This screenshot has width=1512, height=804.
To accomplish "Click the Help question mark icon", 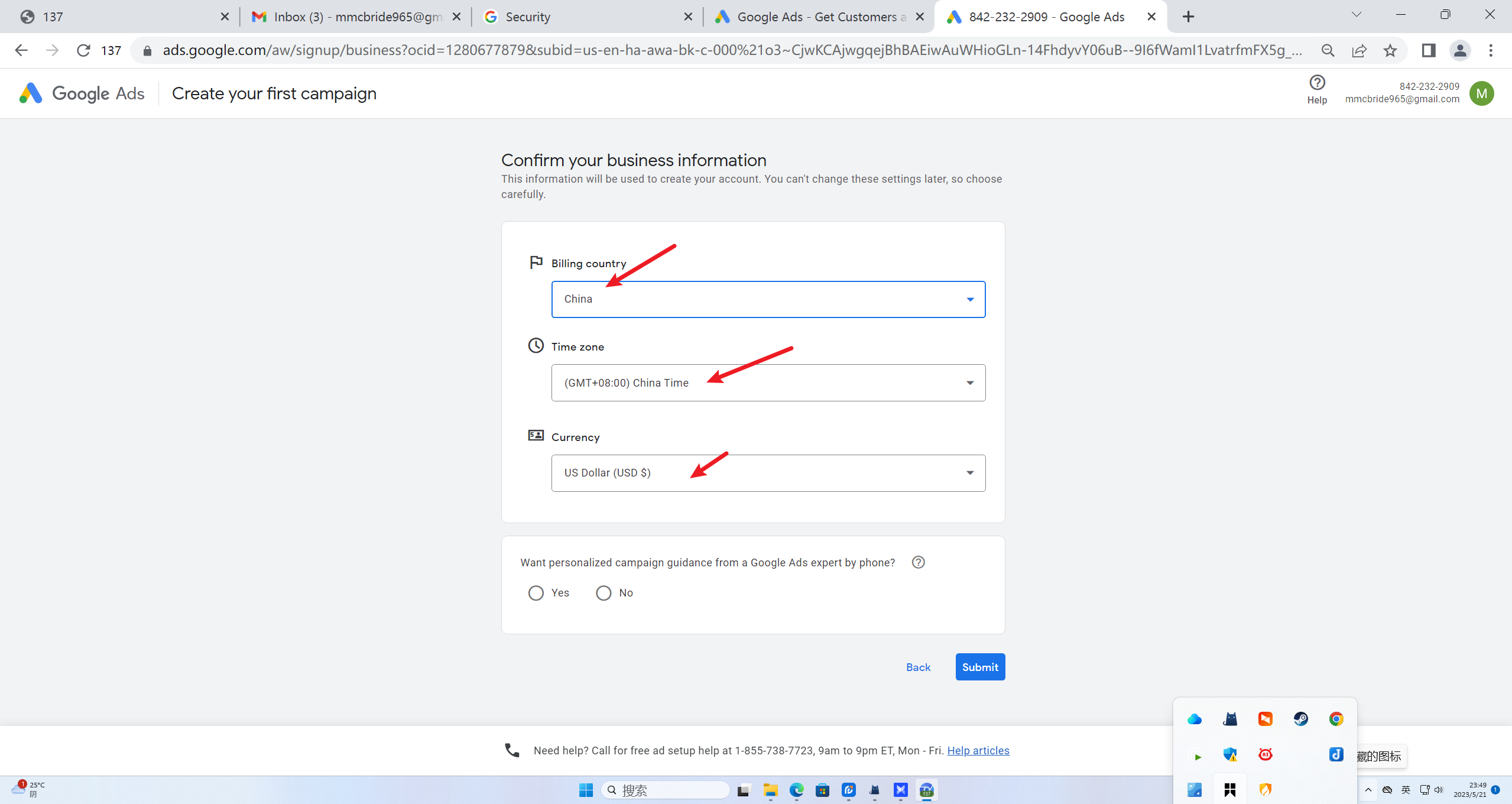I will [x=1317, y=83].
